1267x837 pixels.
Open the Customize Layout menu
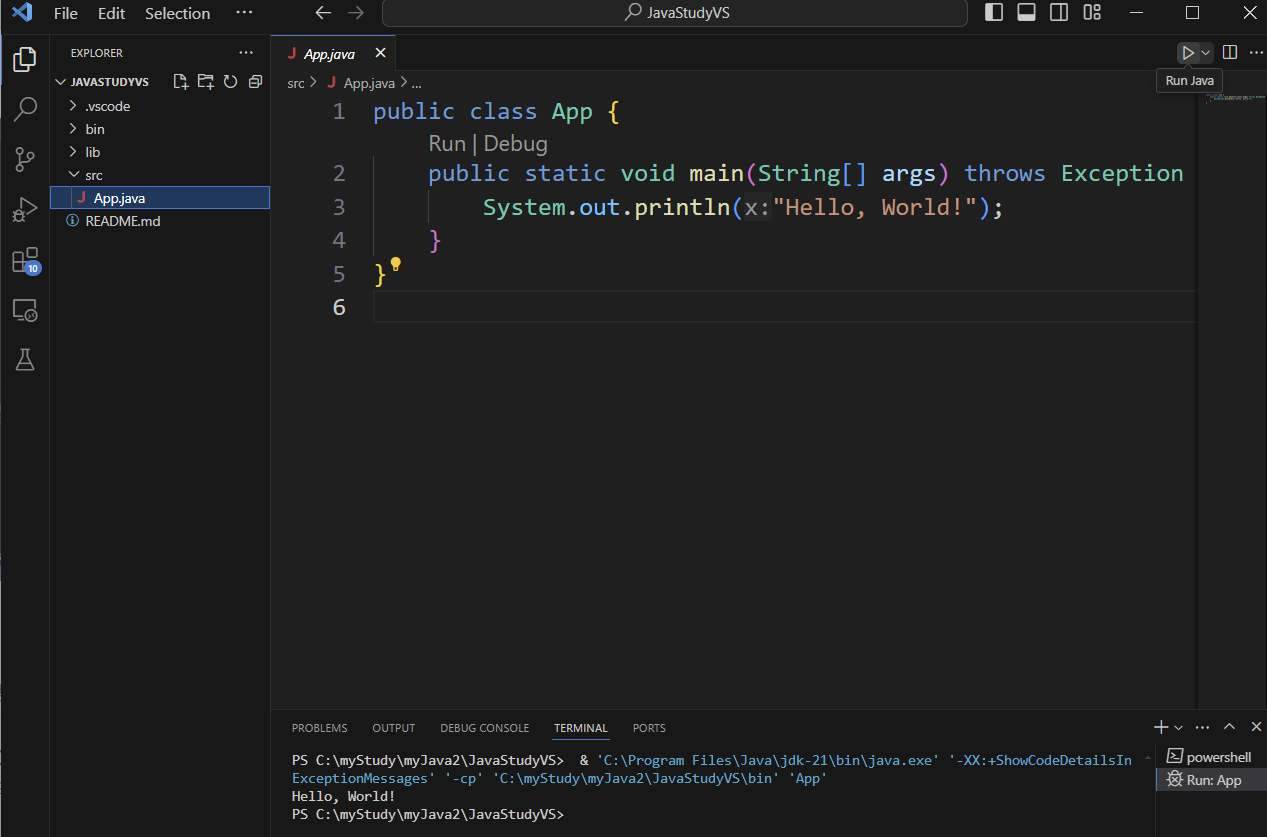point(1092,13)
